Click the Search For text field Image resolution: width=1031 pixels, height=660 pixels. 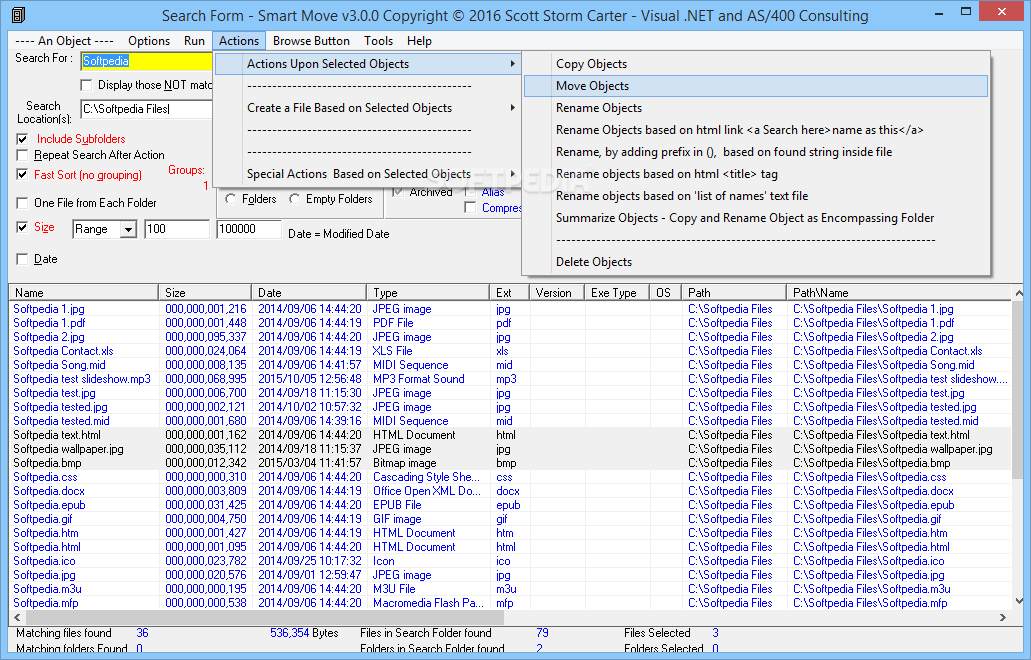click(146, 61)
